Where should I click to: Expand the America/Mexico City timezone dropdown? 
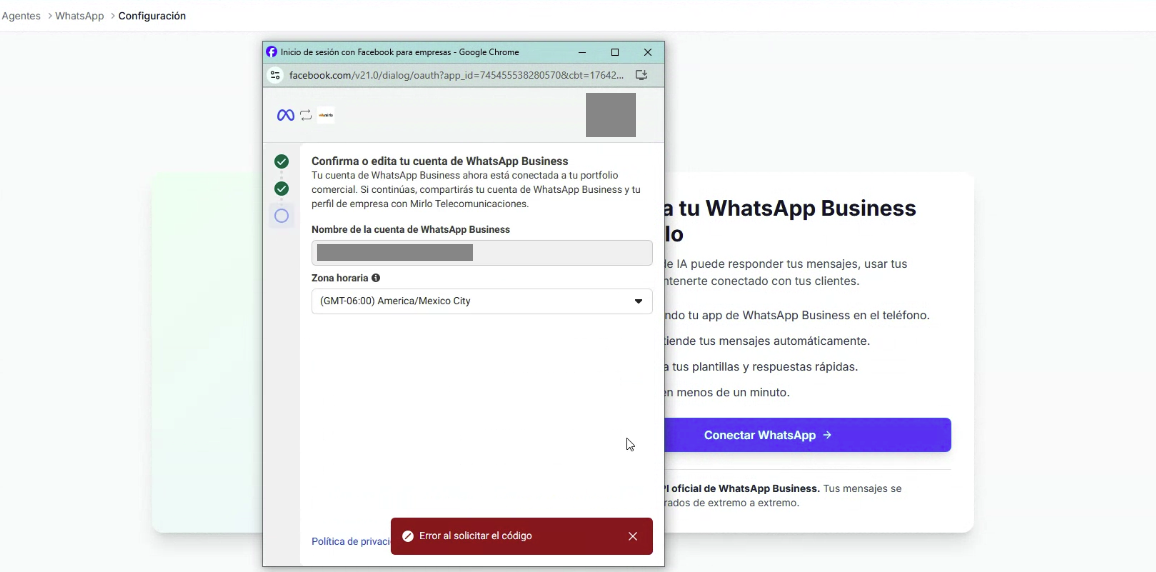point(481,301)
